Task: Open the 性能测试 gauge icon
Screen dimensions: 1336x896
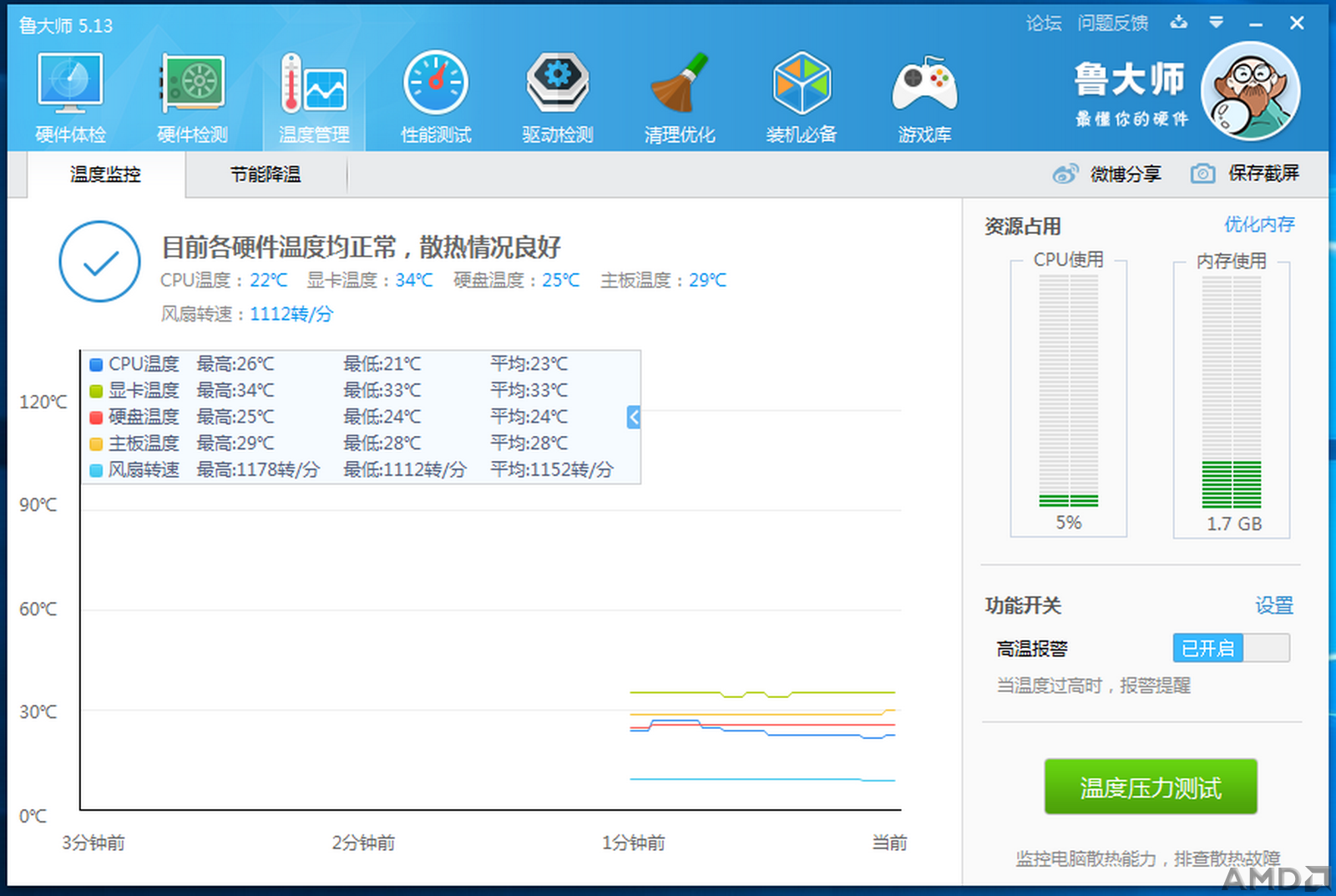Action: pyautogui.click(x=436, y=84)
